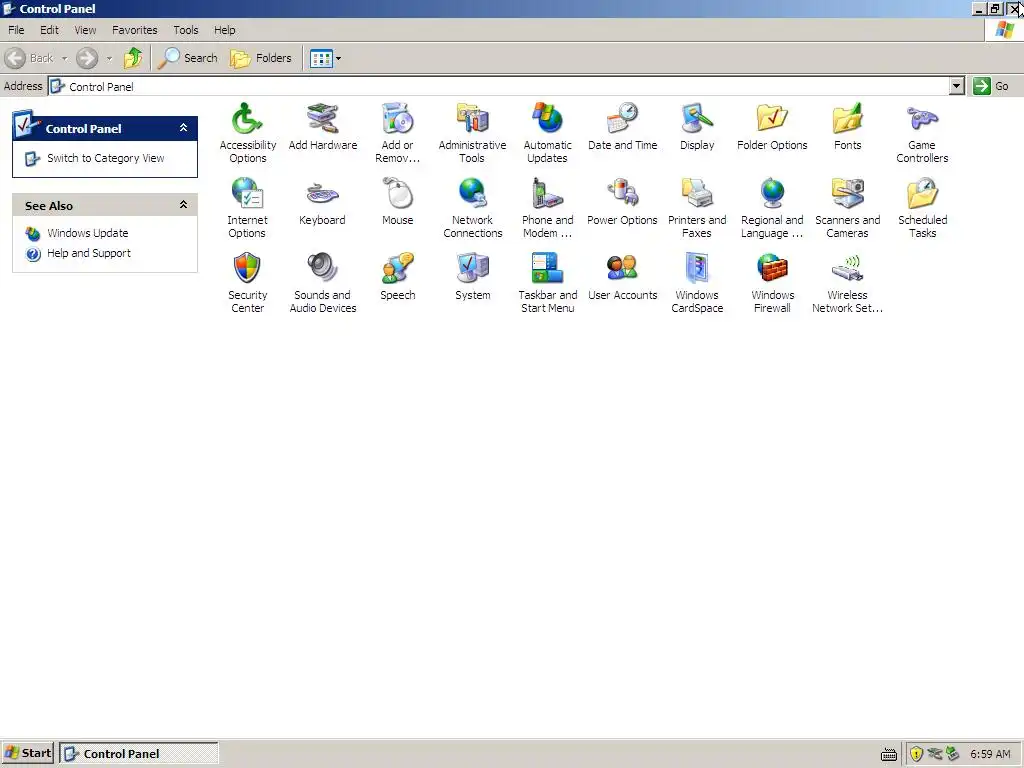The image size is (1024, 768).
Task: Click the Go button
Action: [991, 86]
